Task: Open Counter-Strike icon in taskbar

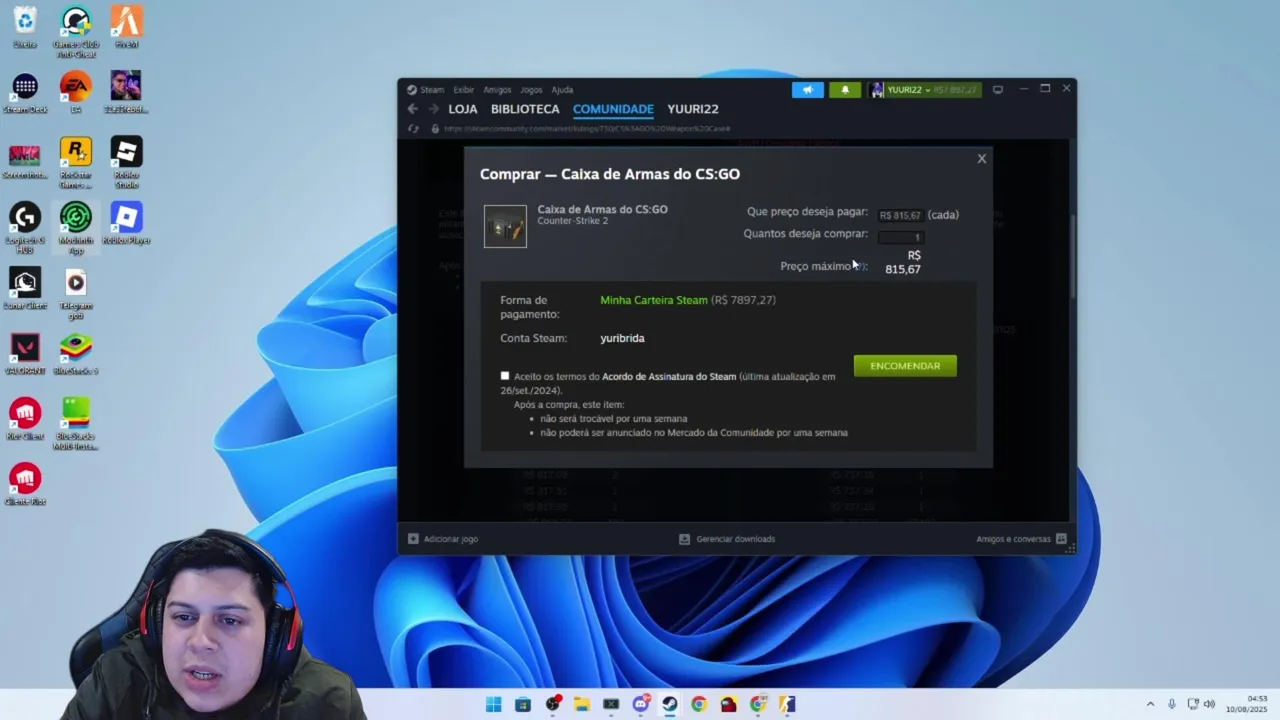Action: click(788, 704)
